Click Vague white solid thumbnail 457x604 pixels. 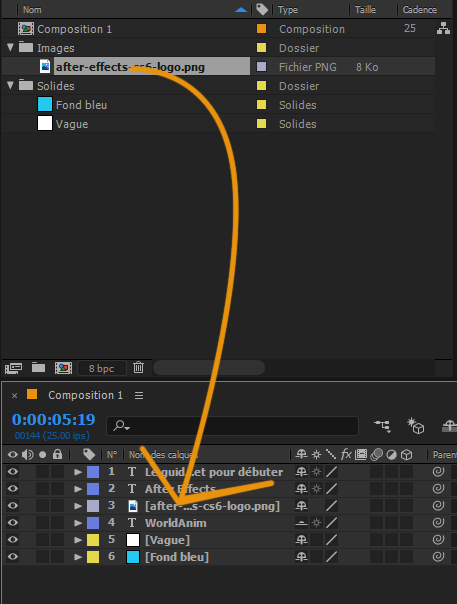45,123
